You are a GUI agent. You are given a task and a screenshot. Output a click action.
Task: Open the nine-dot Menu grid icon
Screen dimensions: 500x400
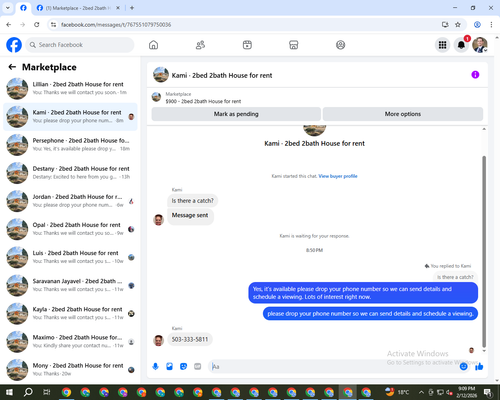[442, 45]
